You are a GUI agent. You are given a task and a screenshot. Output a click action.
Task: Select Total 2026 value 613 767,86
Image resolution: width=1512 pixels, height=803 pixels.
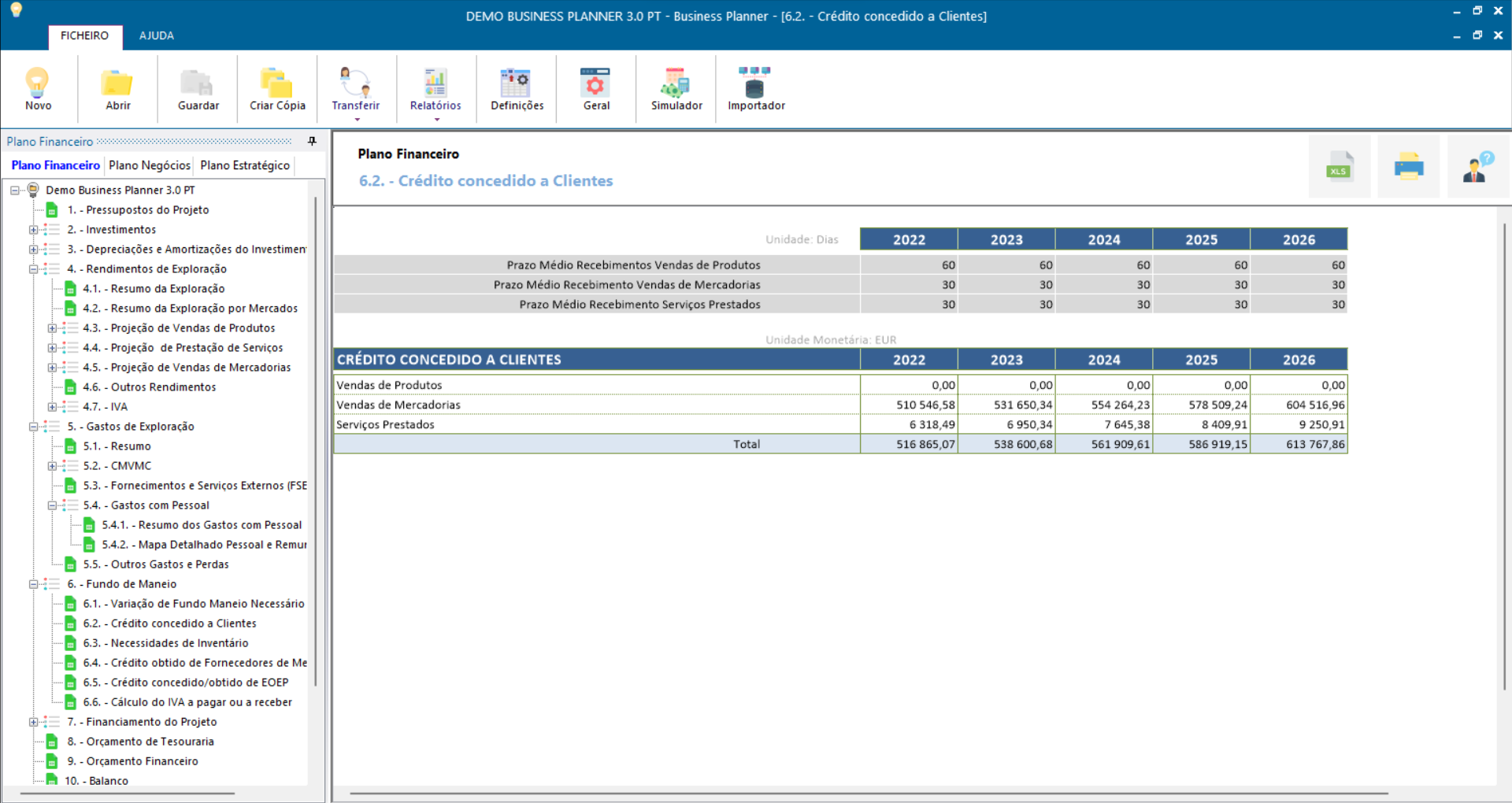pos(1299,444)
